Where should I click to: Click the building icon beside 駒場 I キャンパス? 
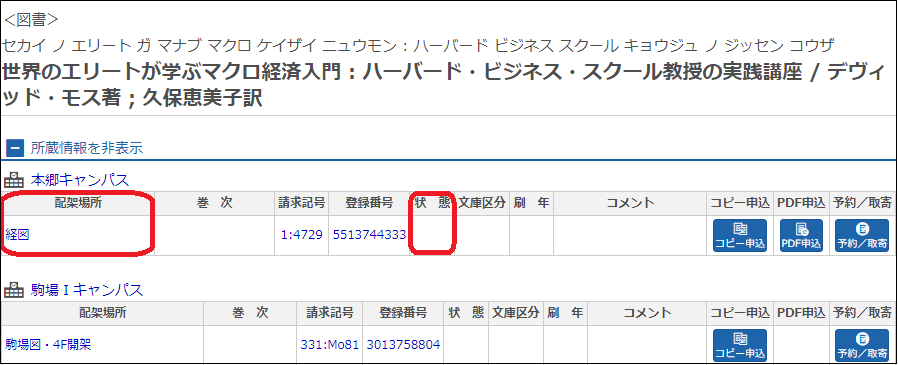pos(14,290)
